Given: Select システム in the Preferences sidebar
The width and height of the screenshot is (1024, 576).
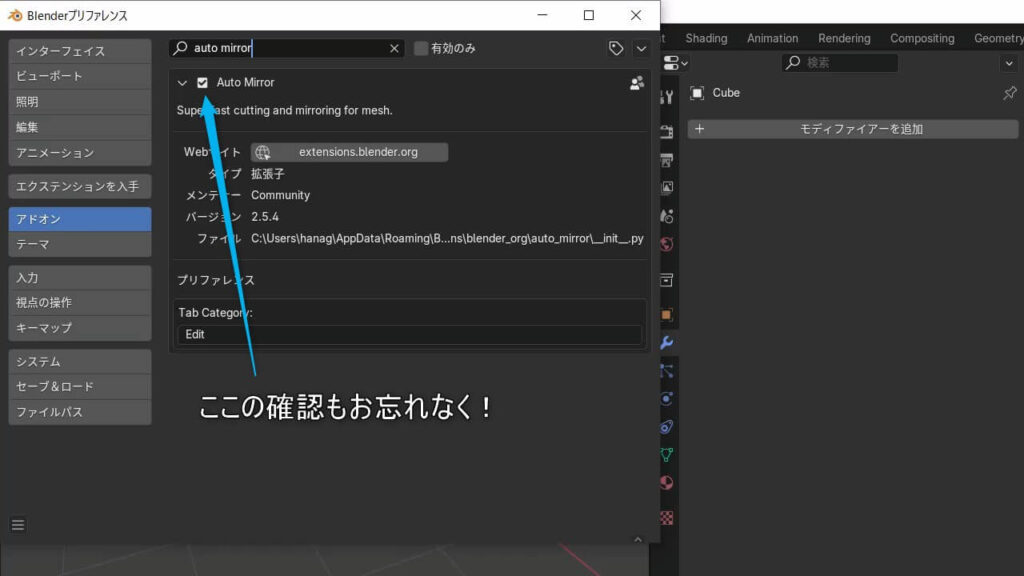Looking at the screenshot, I should (x=80, y=362).
